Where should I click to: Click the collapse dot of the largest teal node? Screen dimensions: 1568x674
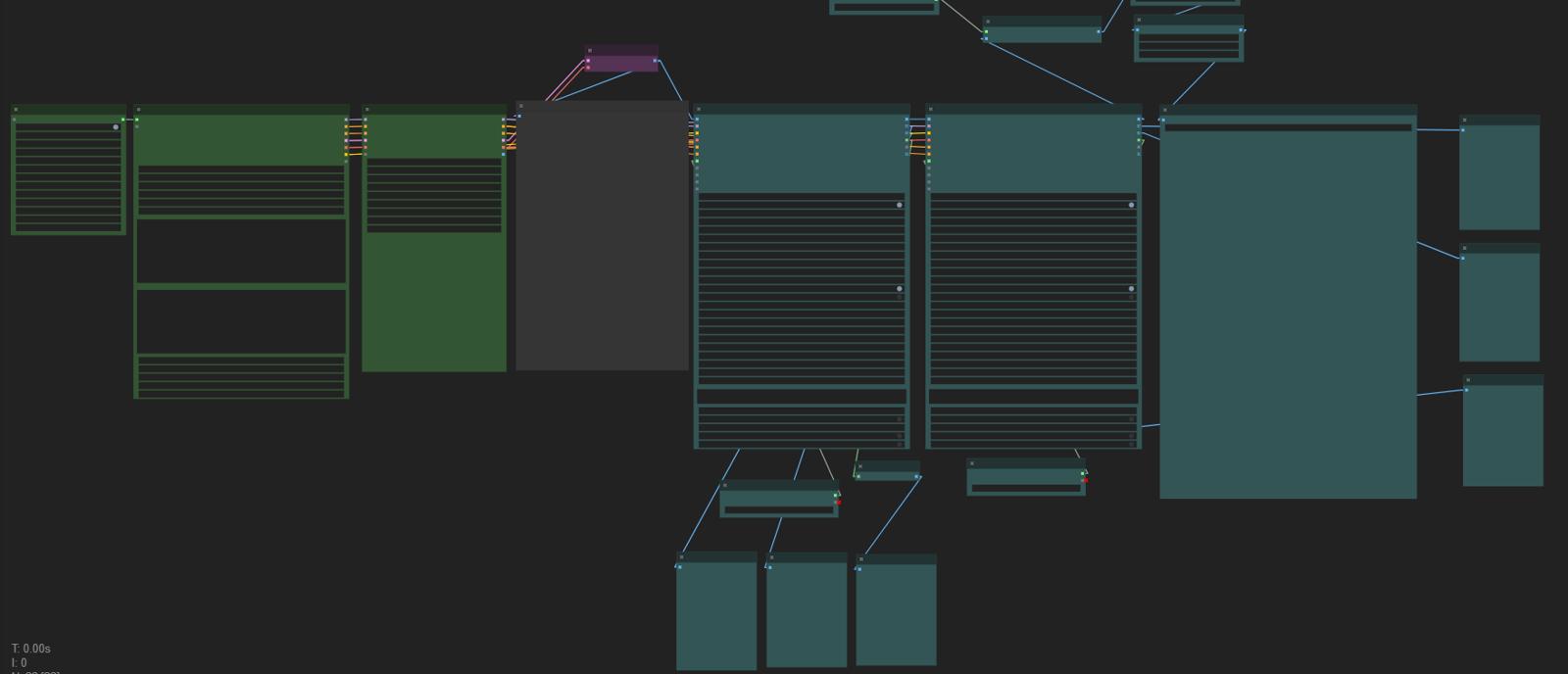(1165, 110)
